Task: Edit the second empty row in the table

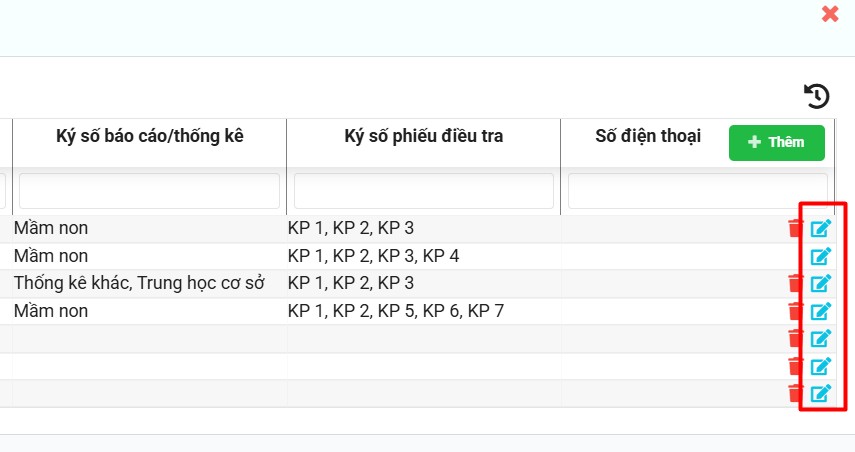Action: (x=821, y=366)
